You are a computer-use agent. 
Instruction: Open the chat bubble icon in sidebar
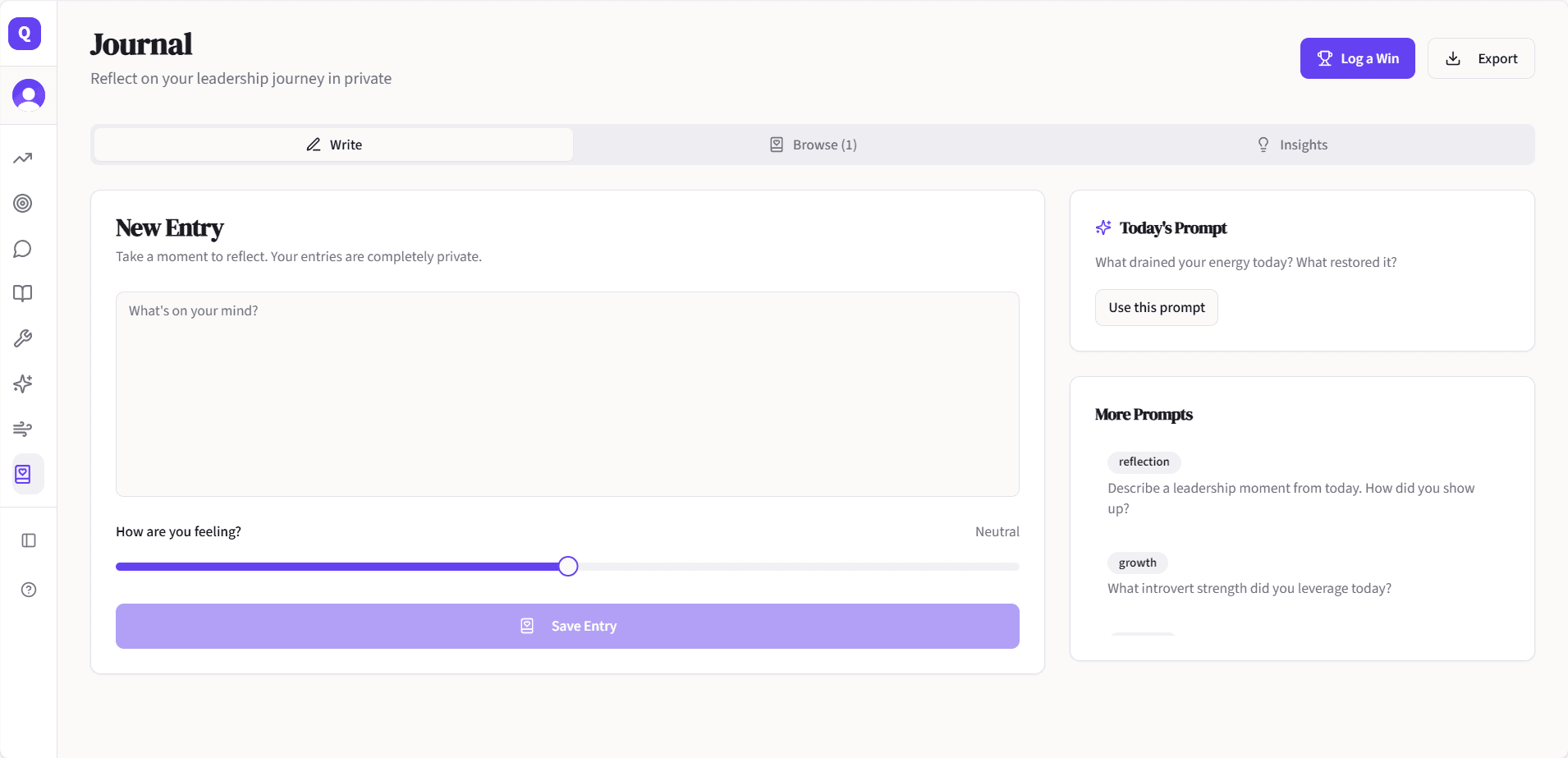[23, 249]
